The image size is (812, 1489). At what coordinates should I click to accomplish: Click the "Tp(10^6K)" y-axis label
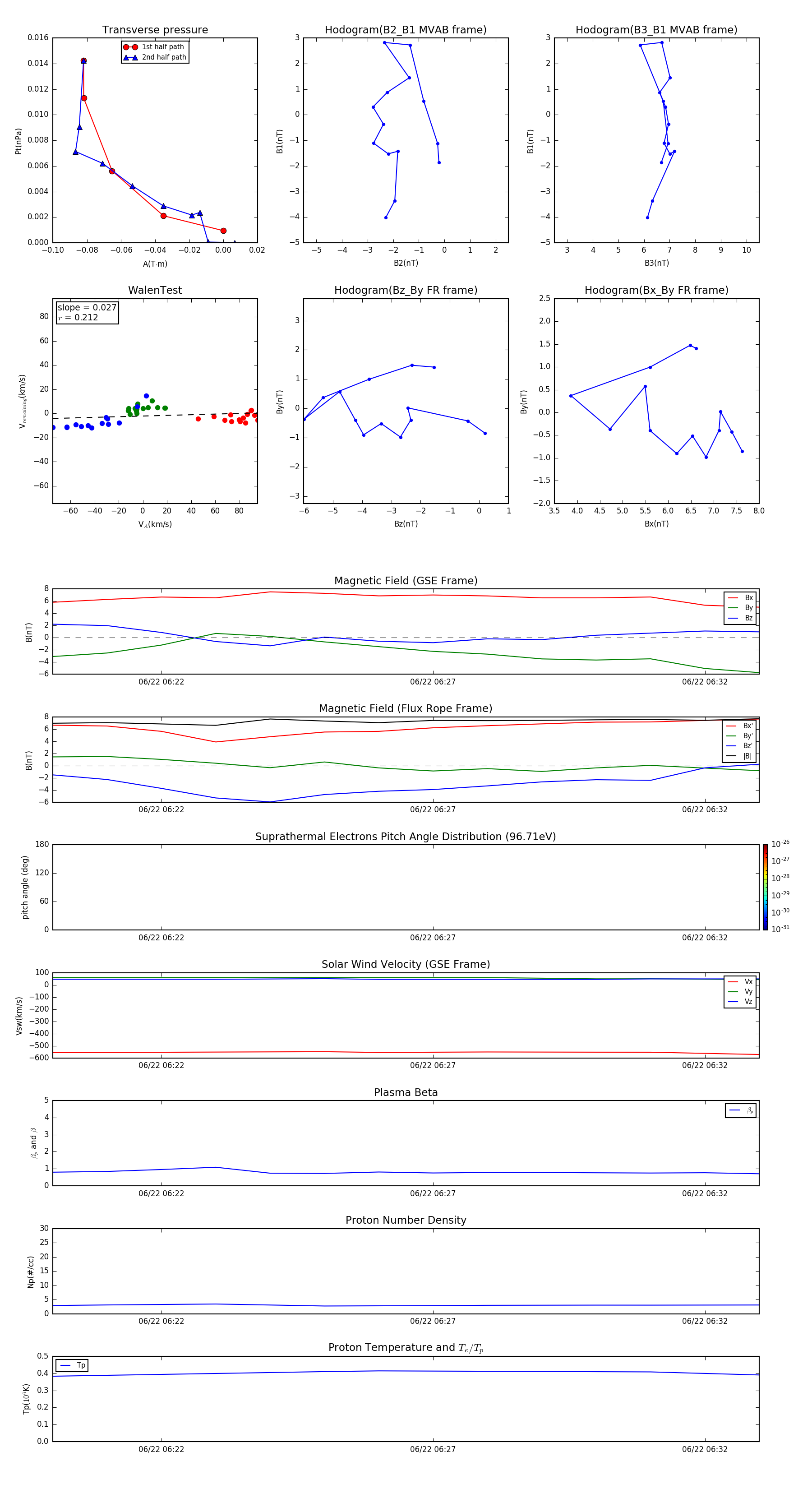(x=26, y=1399)
